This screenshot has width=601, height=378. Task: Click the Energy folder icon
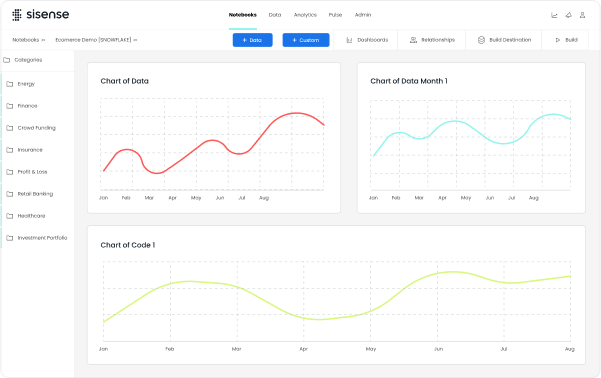tap(10, 84)
